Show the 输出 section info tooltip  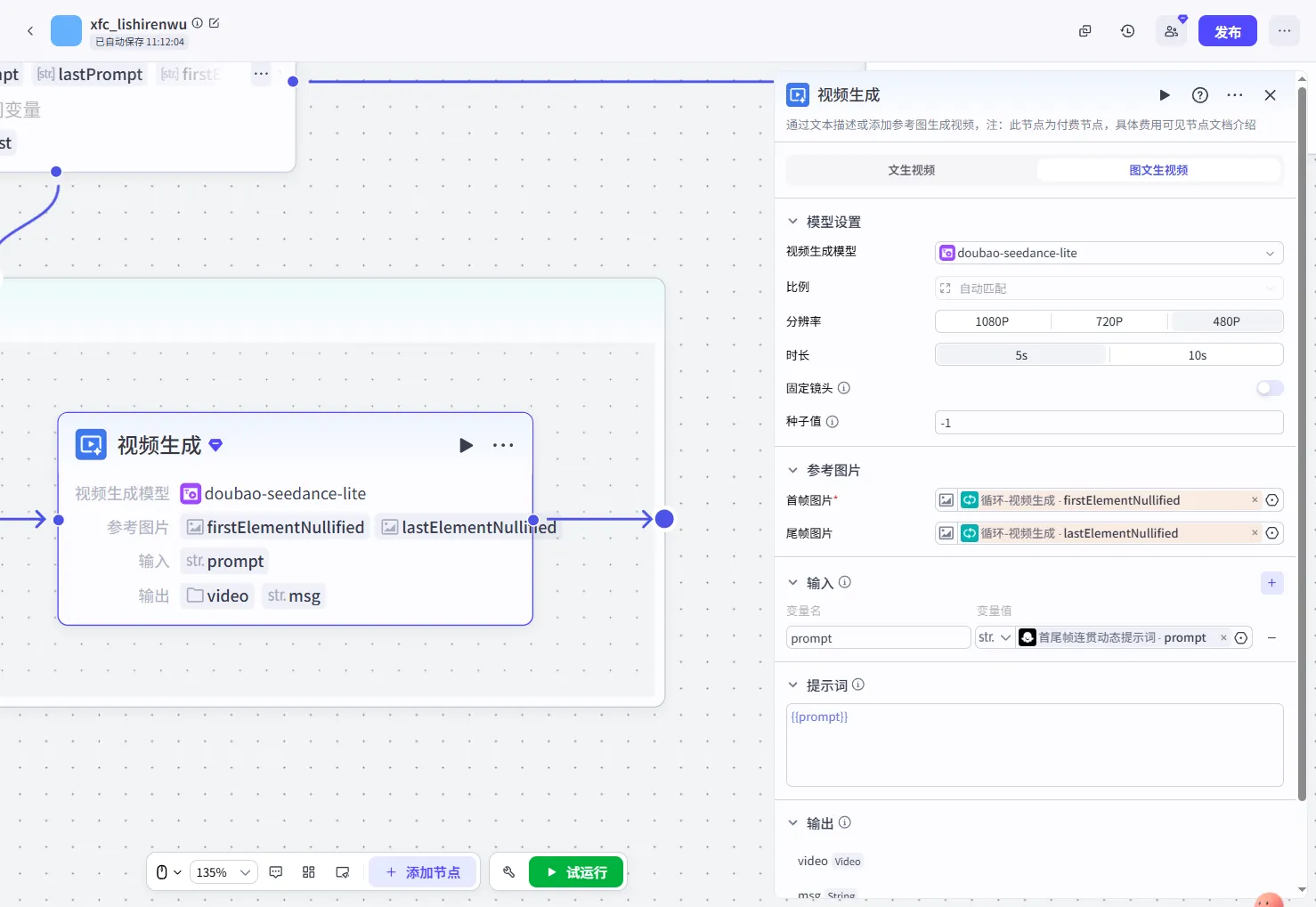[x=845, y=822]
